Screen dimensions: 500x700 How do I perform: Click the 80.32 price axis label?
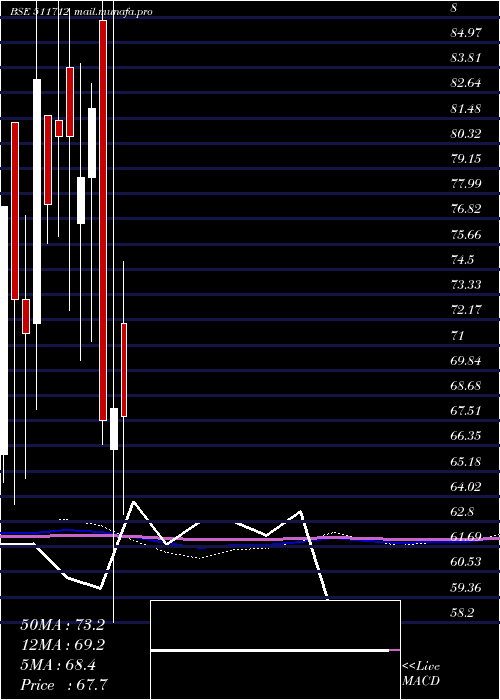click(466, 133)
